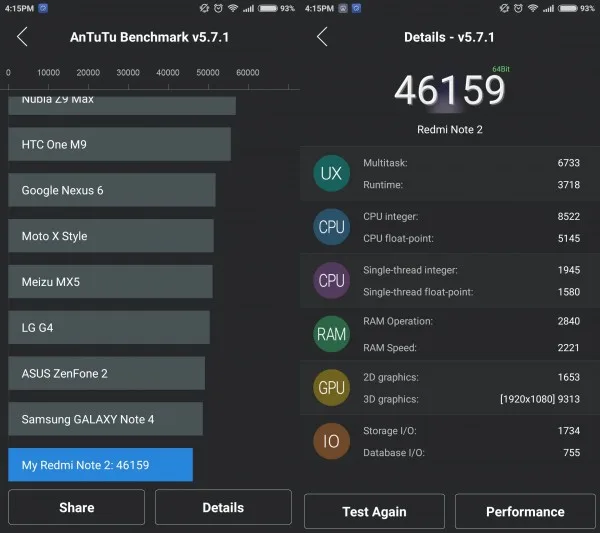Image resolution: width=600 pixels, height=533 pixels.
Task: Select My Redmi Note 2: 46159 bar
Action: [101, 465]
